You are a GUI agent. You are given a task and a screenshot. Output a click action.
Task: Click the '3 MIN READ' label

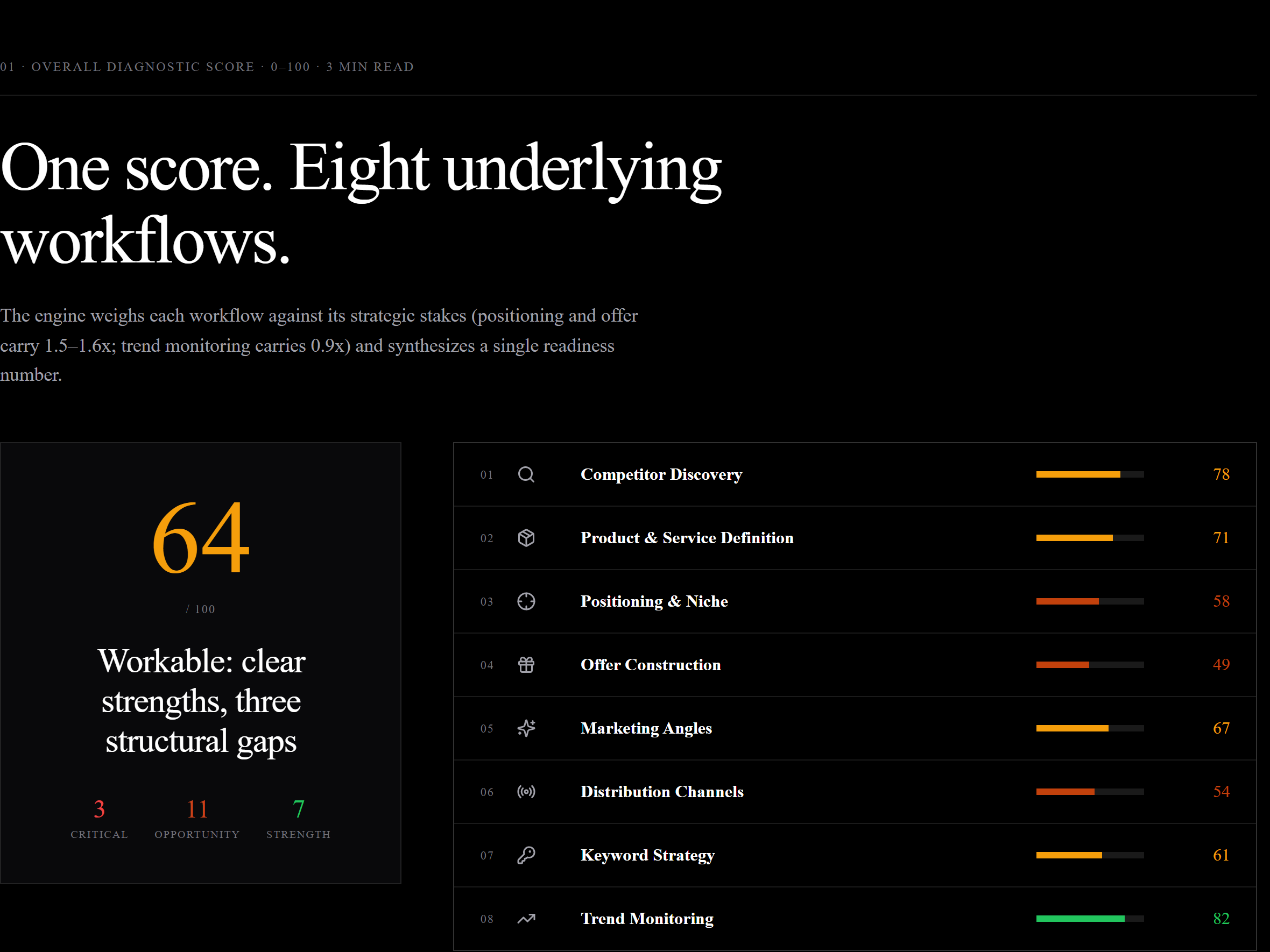(370, 67)
